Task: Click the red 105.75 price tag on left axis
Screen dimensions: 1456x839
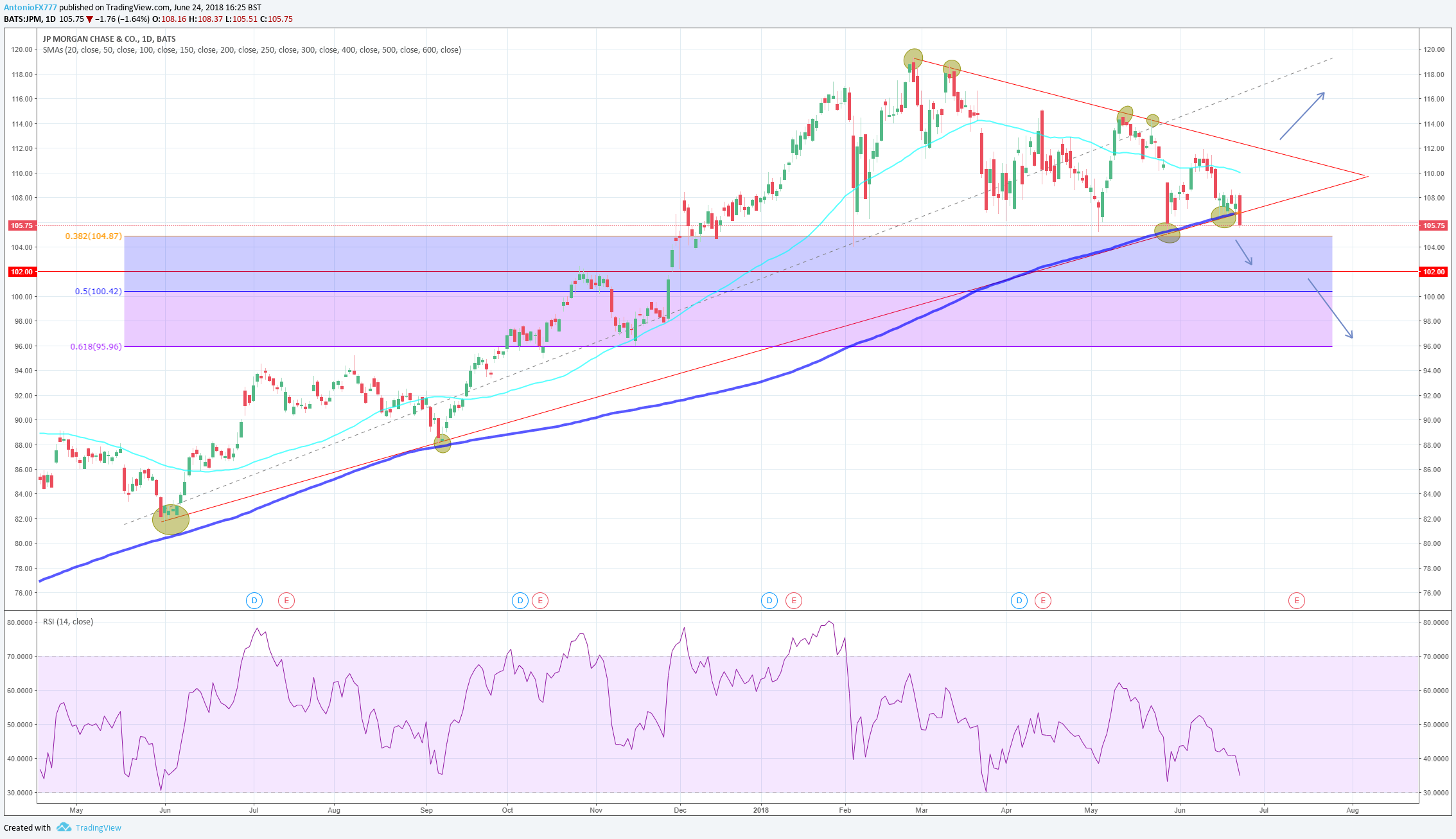Action: coord(22,225)
